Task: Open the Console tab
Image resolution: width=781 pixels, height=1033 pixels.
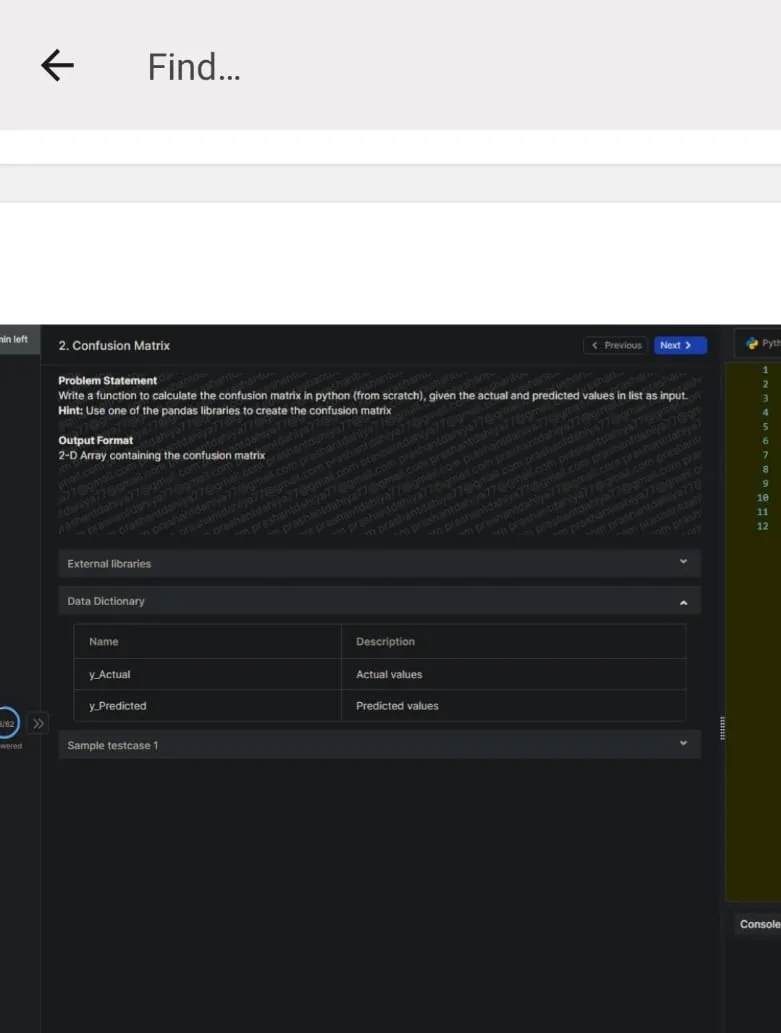Action: pyautogui.click(x=759, y=924)
